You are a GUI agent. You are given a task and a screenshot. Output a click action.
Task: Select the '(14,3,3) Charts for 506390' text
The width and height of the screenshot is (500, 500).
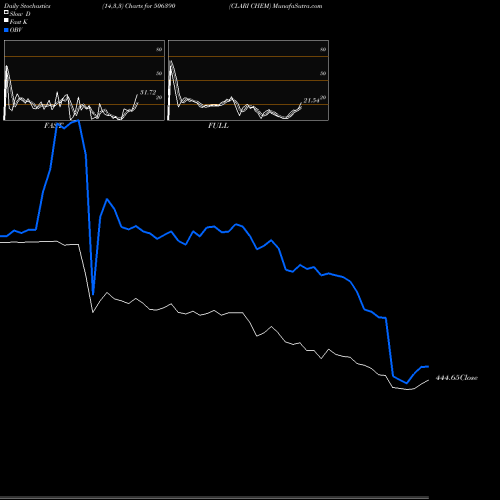point(139,6)
